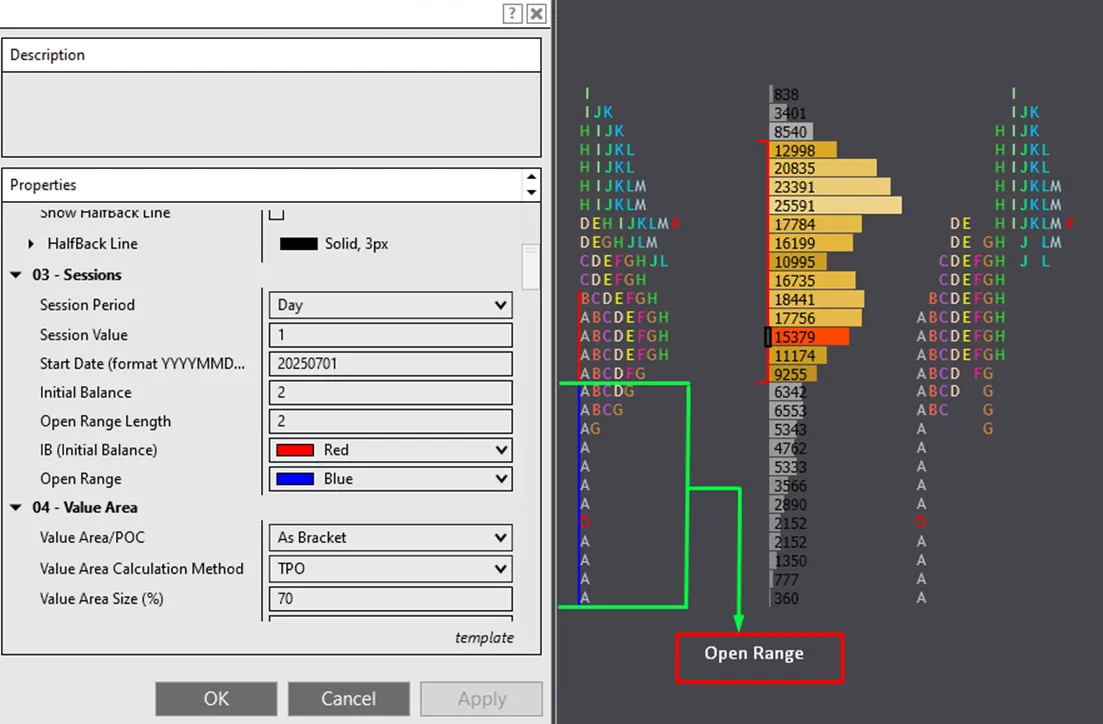Screen dimensions: 1103x724
Task: Close the properties dialog window
Action: 537,13
